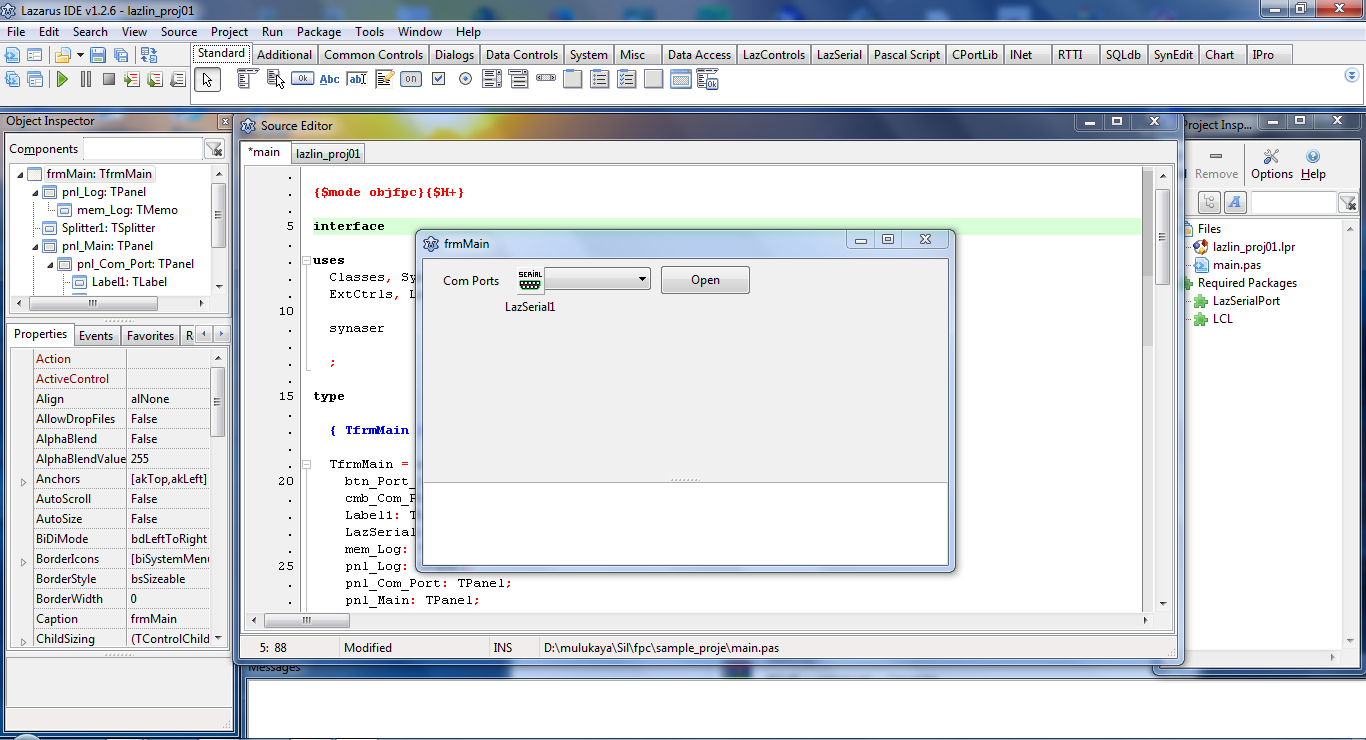Fold the uses clause in editor

(305, 261)
